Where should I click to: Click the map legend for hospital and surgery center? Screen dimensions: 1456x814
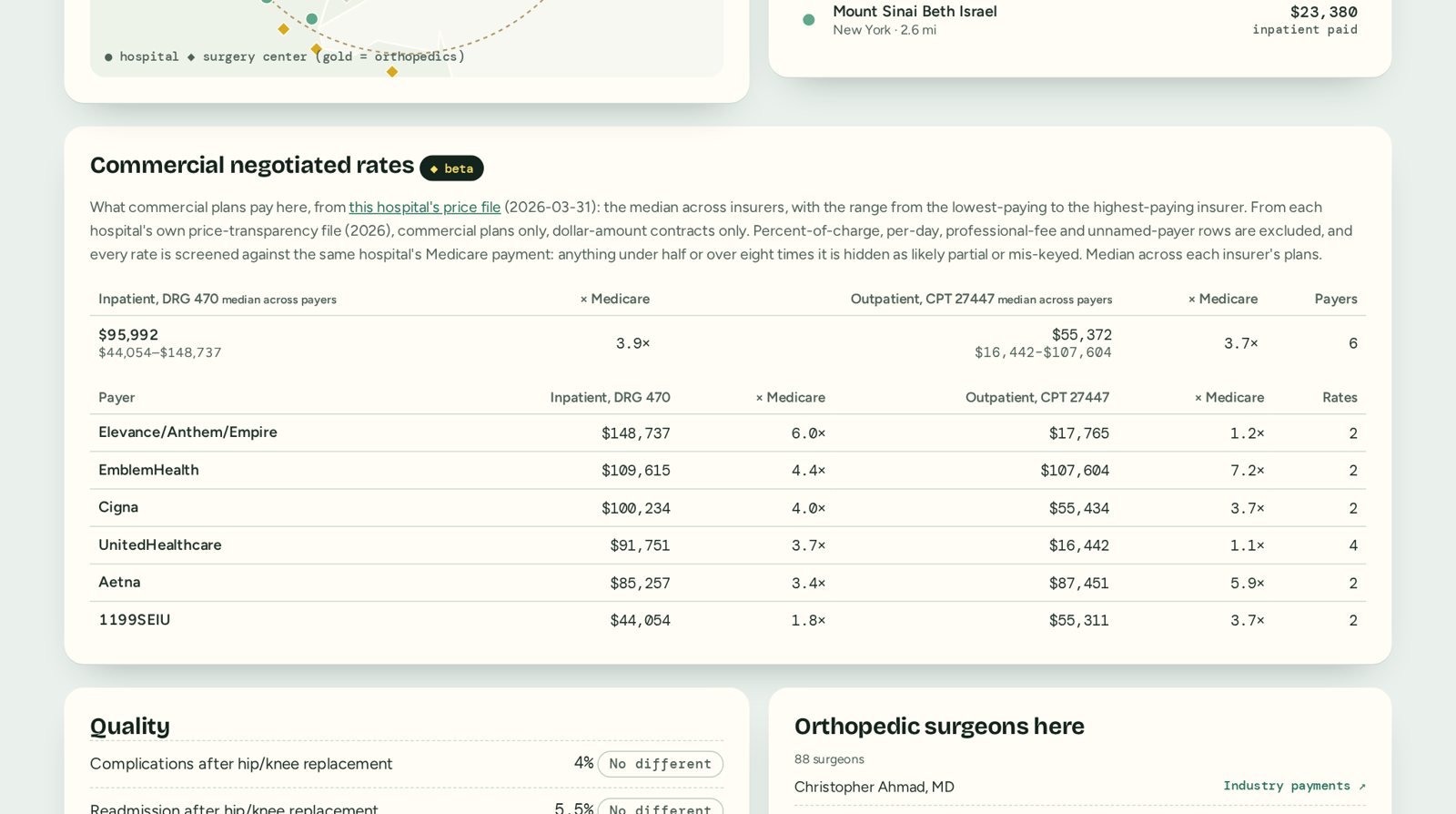(x=284, y=56)
